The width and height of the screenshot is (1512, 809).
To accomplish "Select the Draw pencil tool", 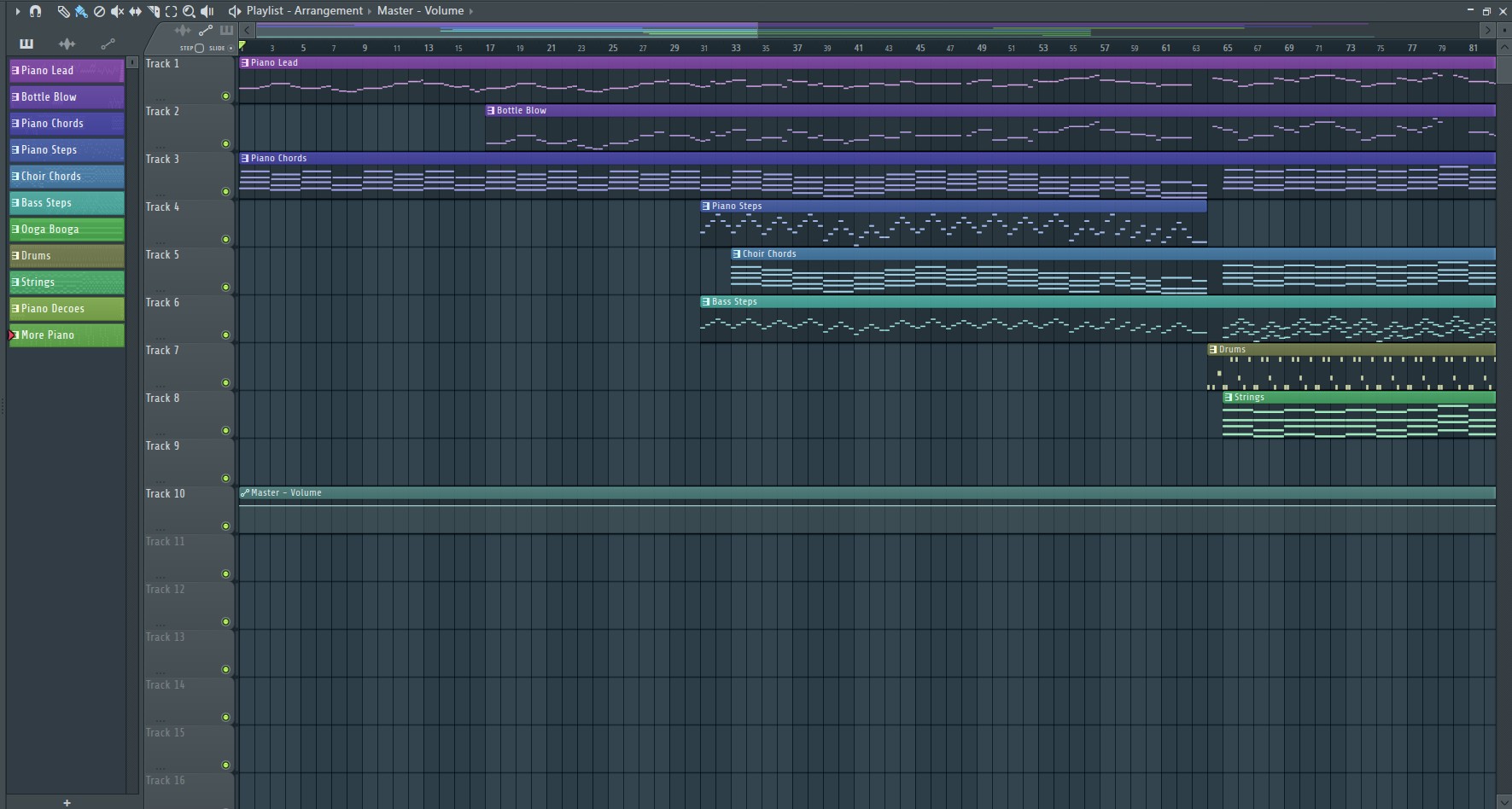I will 63,11.
